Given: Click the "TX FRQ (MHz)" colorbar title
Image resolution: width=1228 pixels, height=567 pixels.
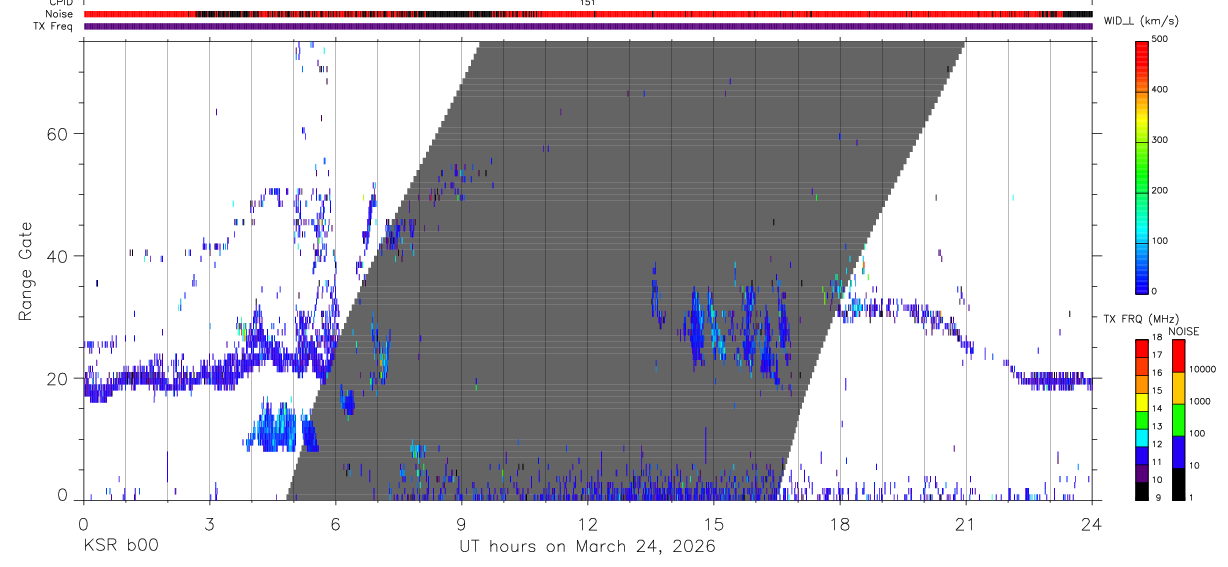Looking at the screenshot, I should [x=1141, y=319].
